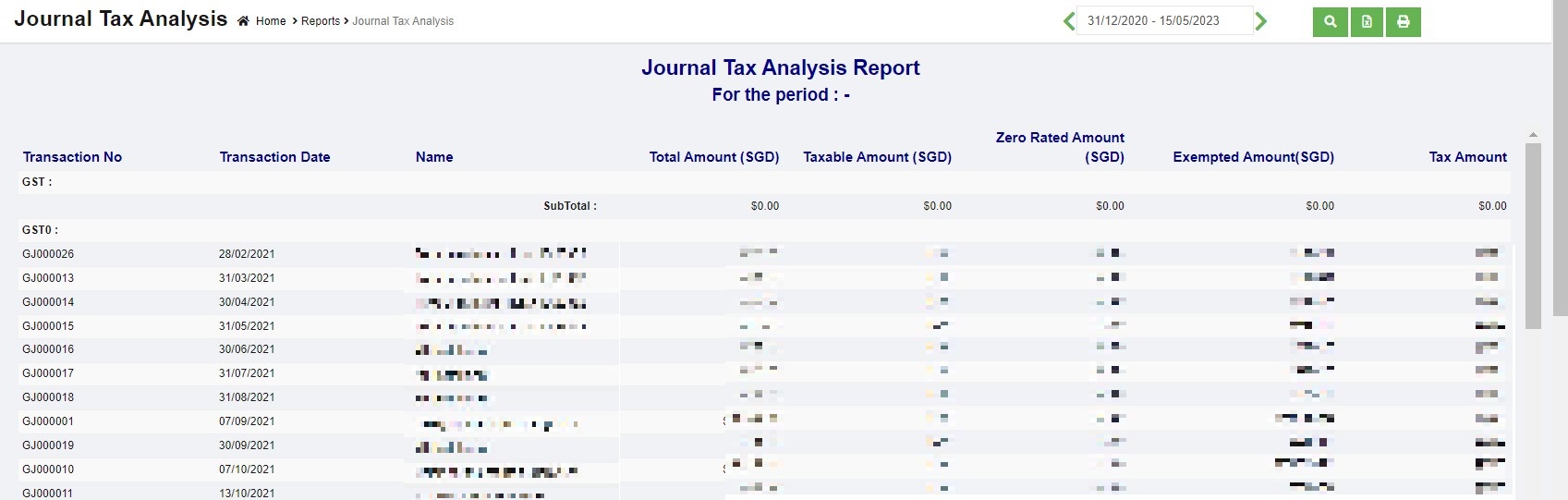Go to previous date period arrow

click(x=1069, y=21)
